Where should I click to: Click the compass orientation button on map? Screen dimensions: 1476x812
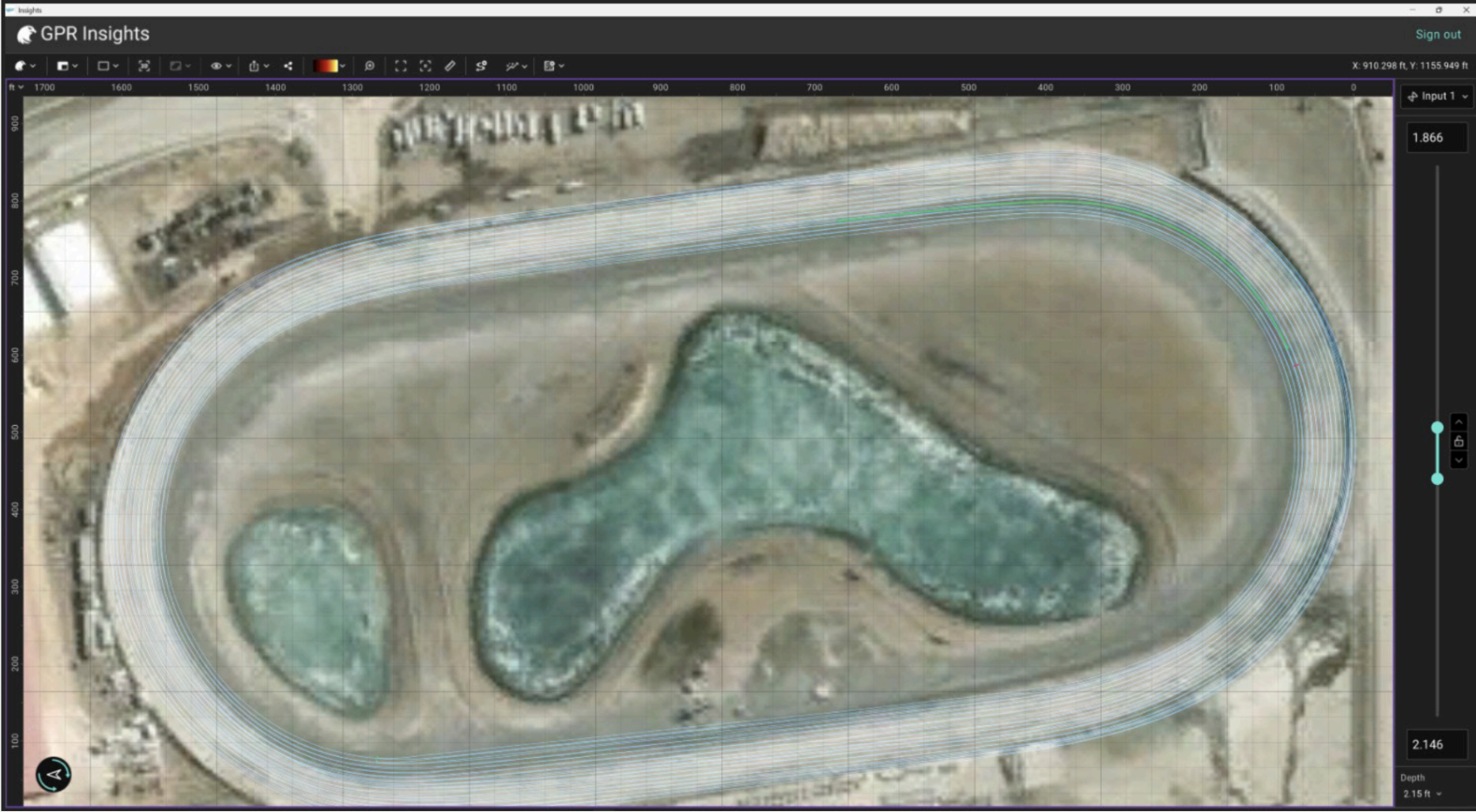click(53, 774)
